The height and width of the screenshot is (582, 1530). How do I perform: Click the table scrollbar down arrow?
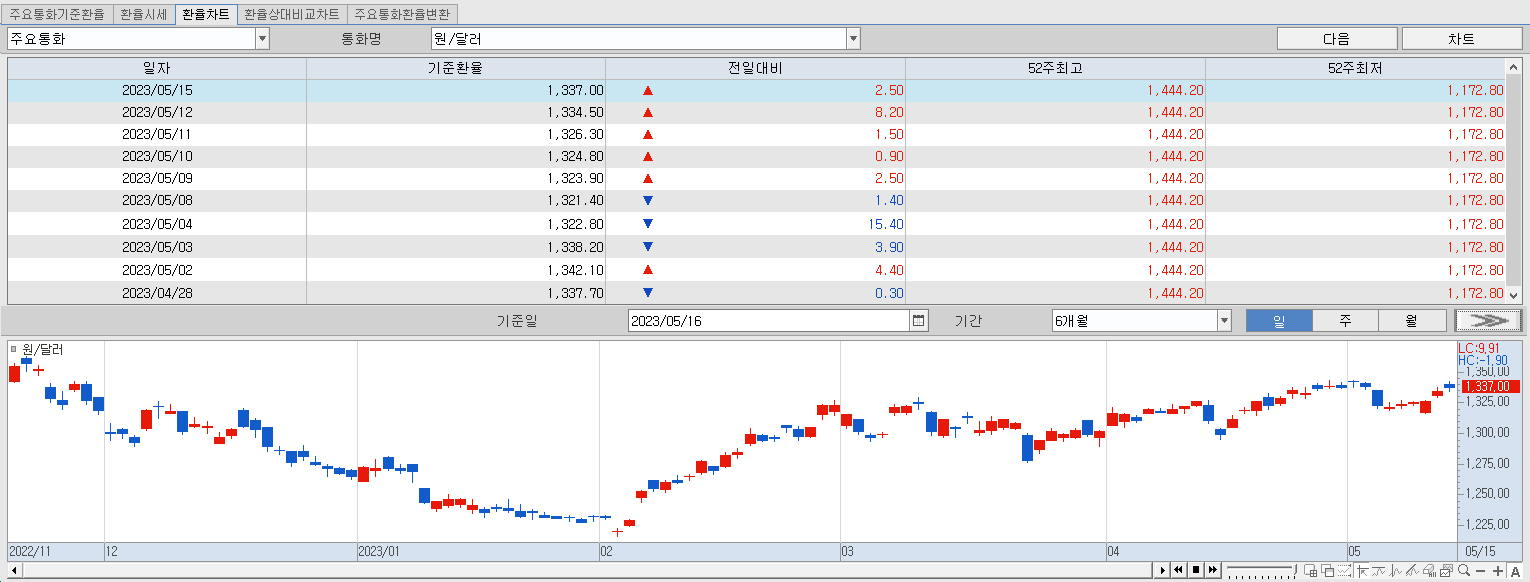tap(1513, 295)
